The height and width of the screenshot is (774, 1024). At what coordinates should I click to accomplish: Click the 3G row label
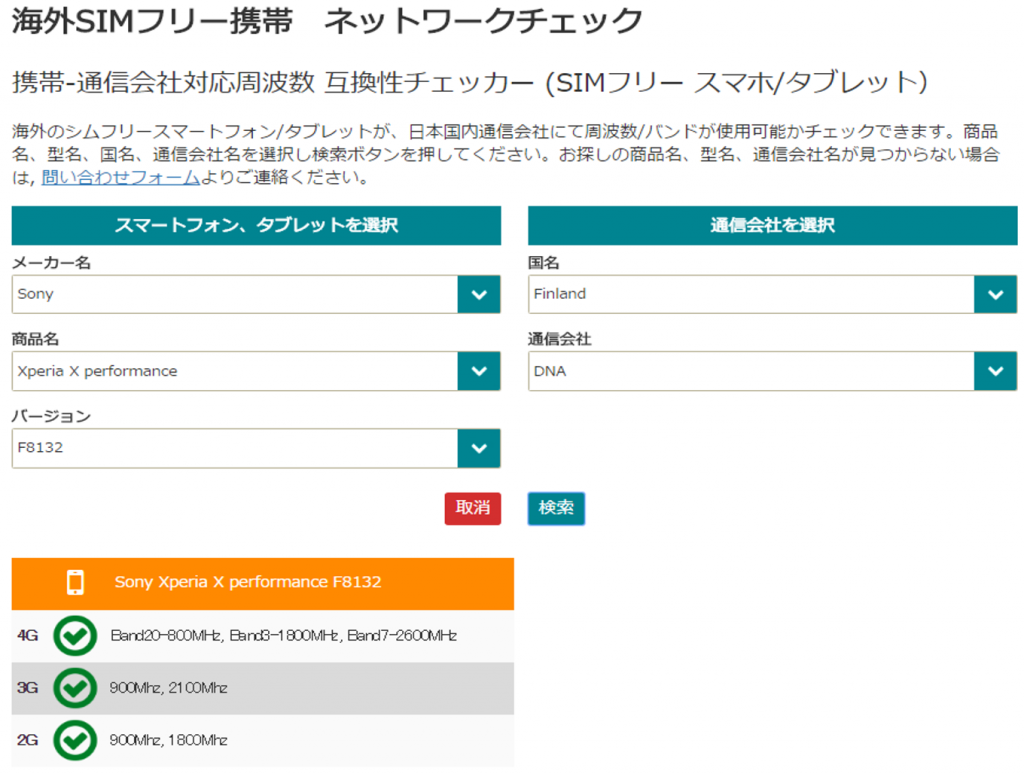point(27,688)
